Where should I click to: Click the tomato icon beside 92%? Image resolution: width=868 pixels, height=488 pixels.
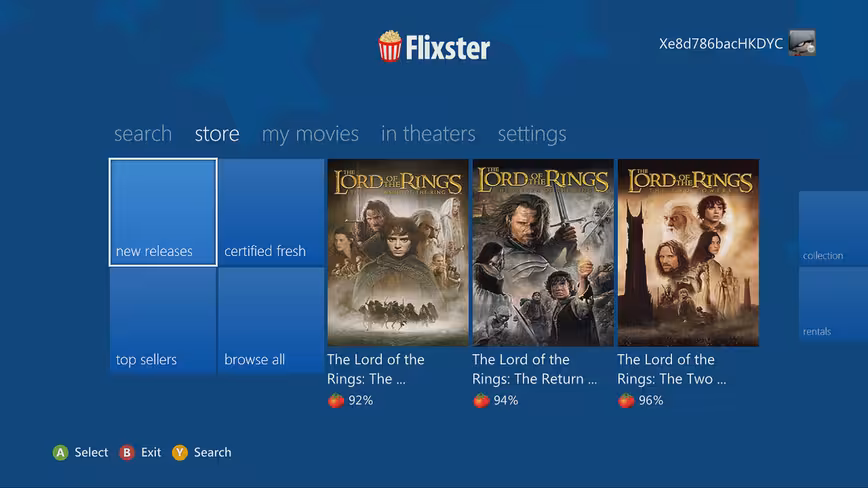(x=336, y=400)
